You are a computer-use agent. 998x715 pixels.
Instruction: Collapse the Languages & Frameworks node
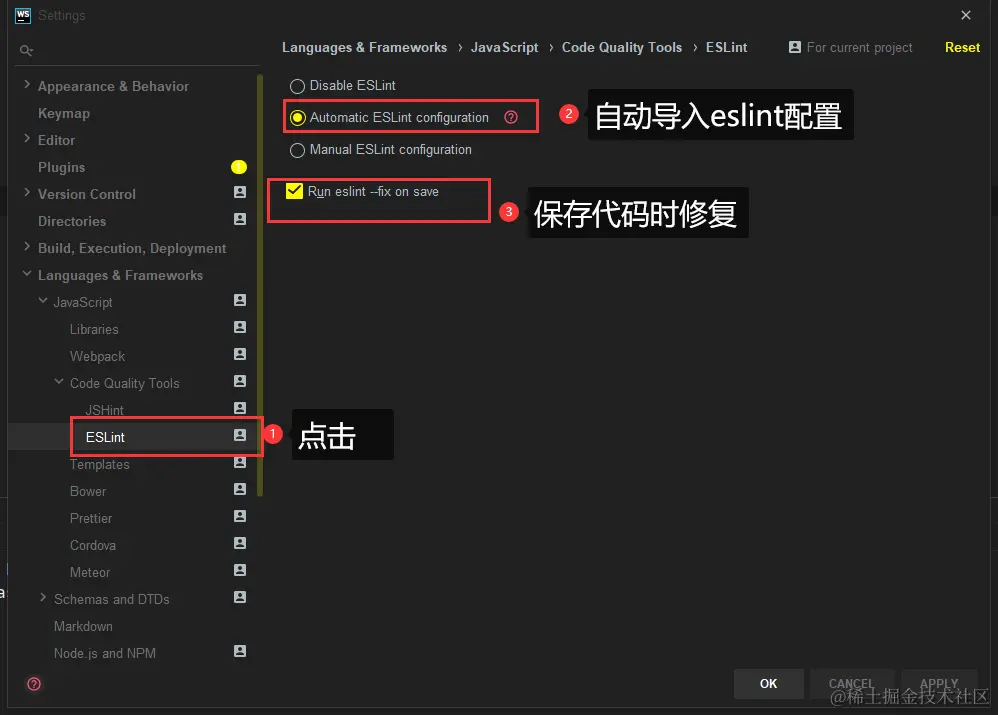coord(27,273)
